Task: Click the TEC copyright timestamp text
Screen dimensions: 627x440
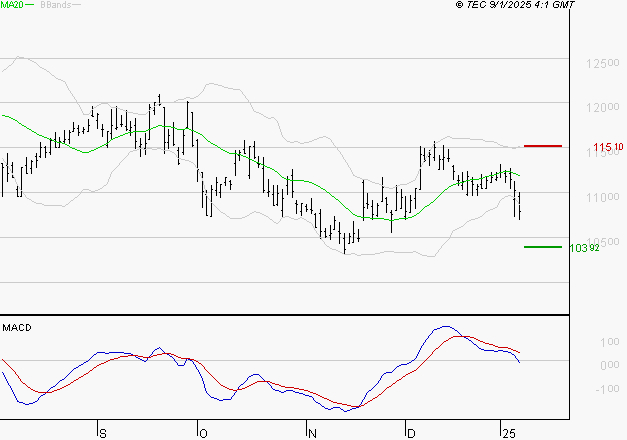Action: click(515, 5)
